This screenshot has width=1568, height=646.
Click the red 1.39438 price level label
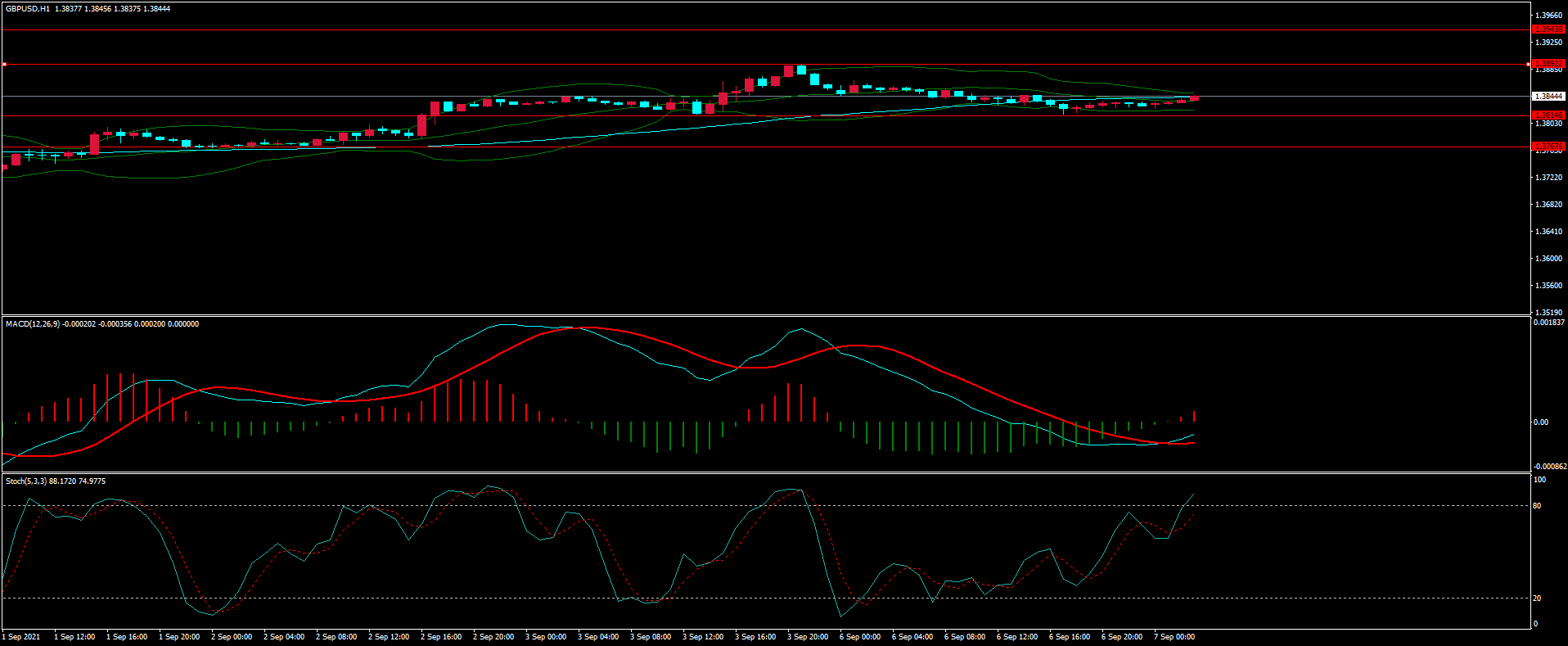[x=1548, y=29]
